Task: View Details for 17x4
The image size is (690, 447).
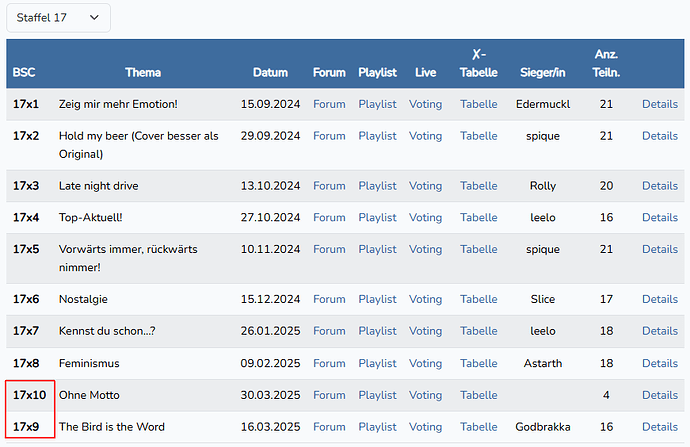Action: pos(660,218)
